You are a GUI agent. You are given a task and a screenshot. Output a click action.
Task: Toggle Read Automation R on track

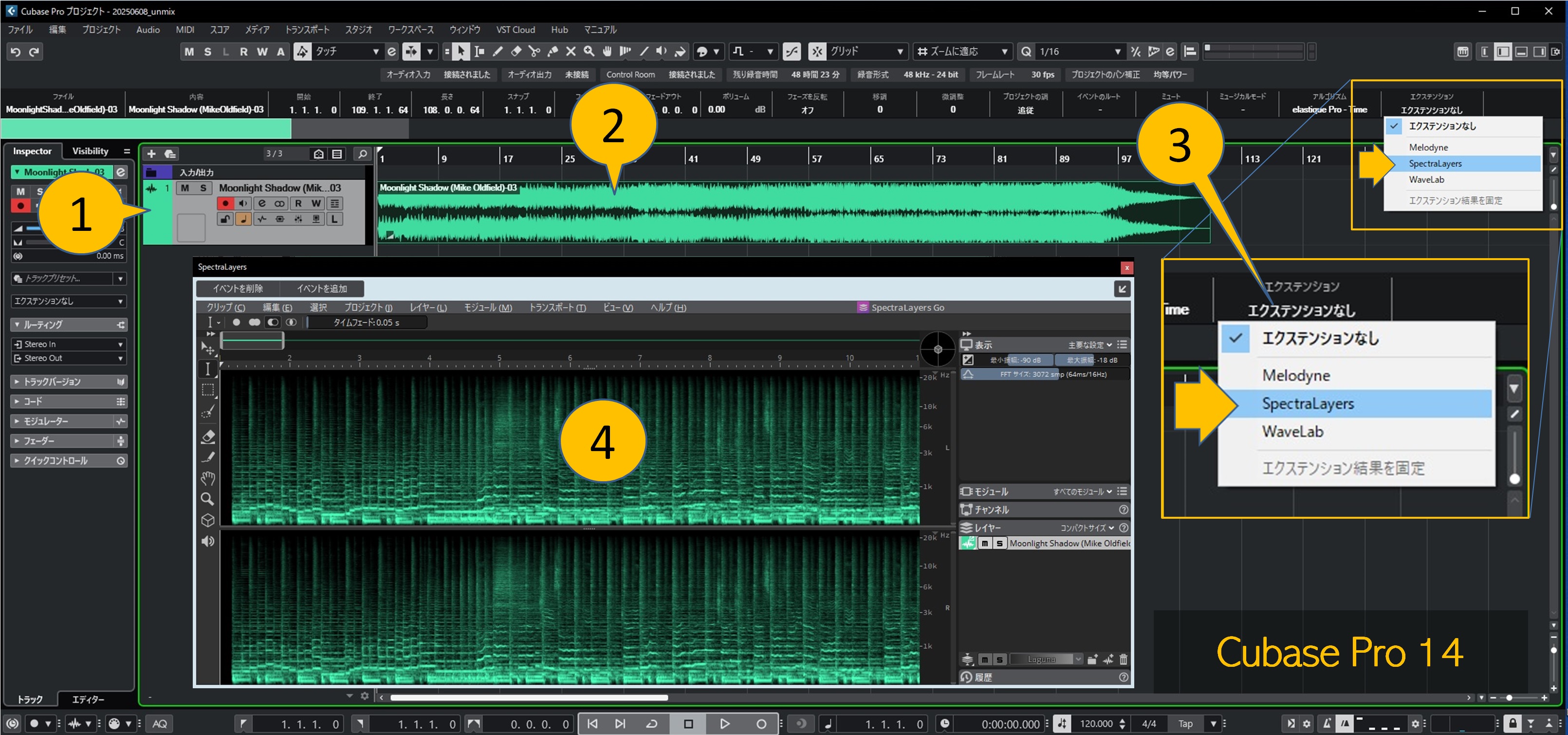point(298,204)
